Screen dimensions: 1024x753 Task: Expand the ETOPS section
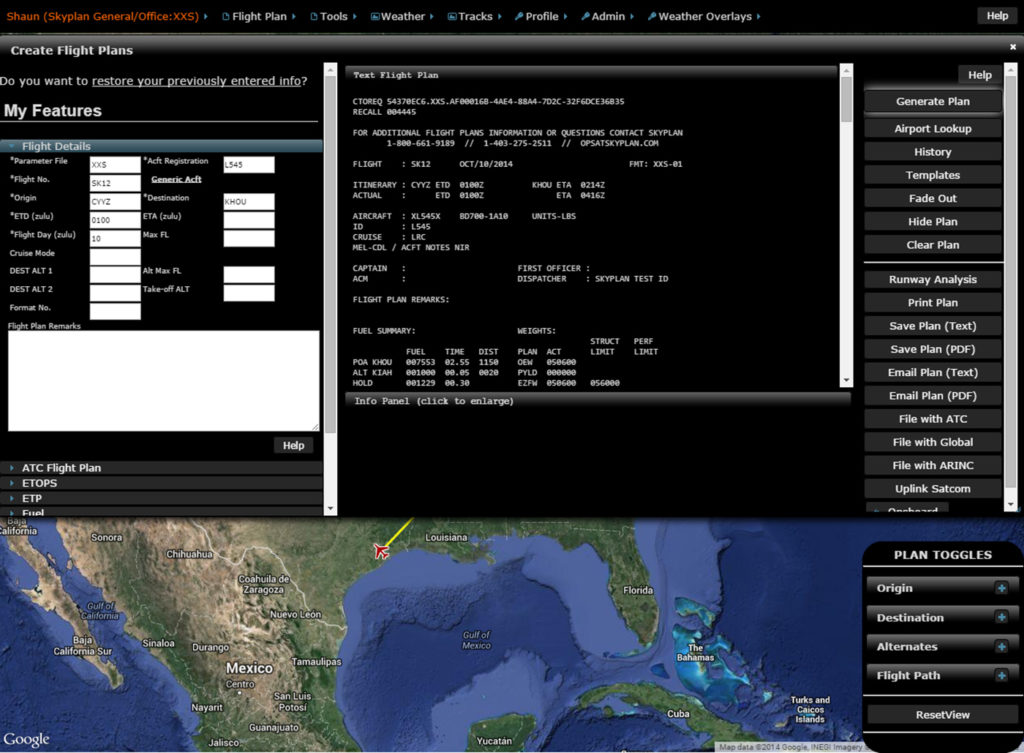[x=161, y=483]
